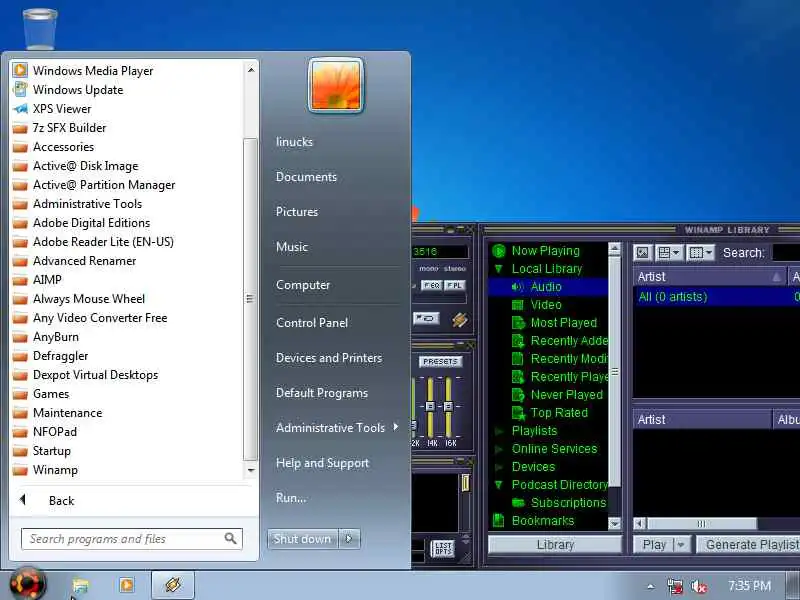Viewport: 800px width, 600px height.
Task: Open Devices and Printers
Action: 329,358
